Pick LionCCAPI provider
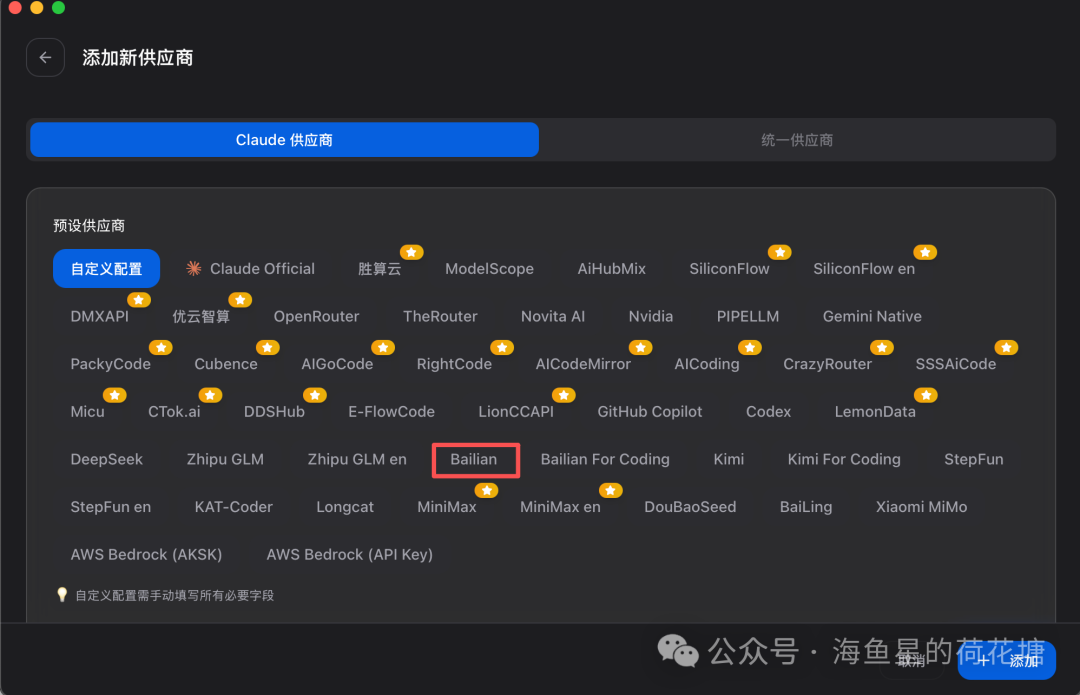 [517, 411]
